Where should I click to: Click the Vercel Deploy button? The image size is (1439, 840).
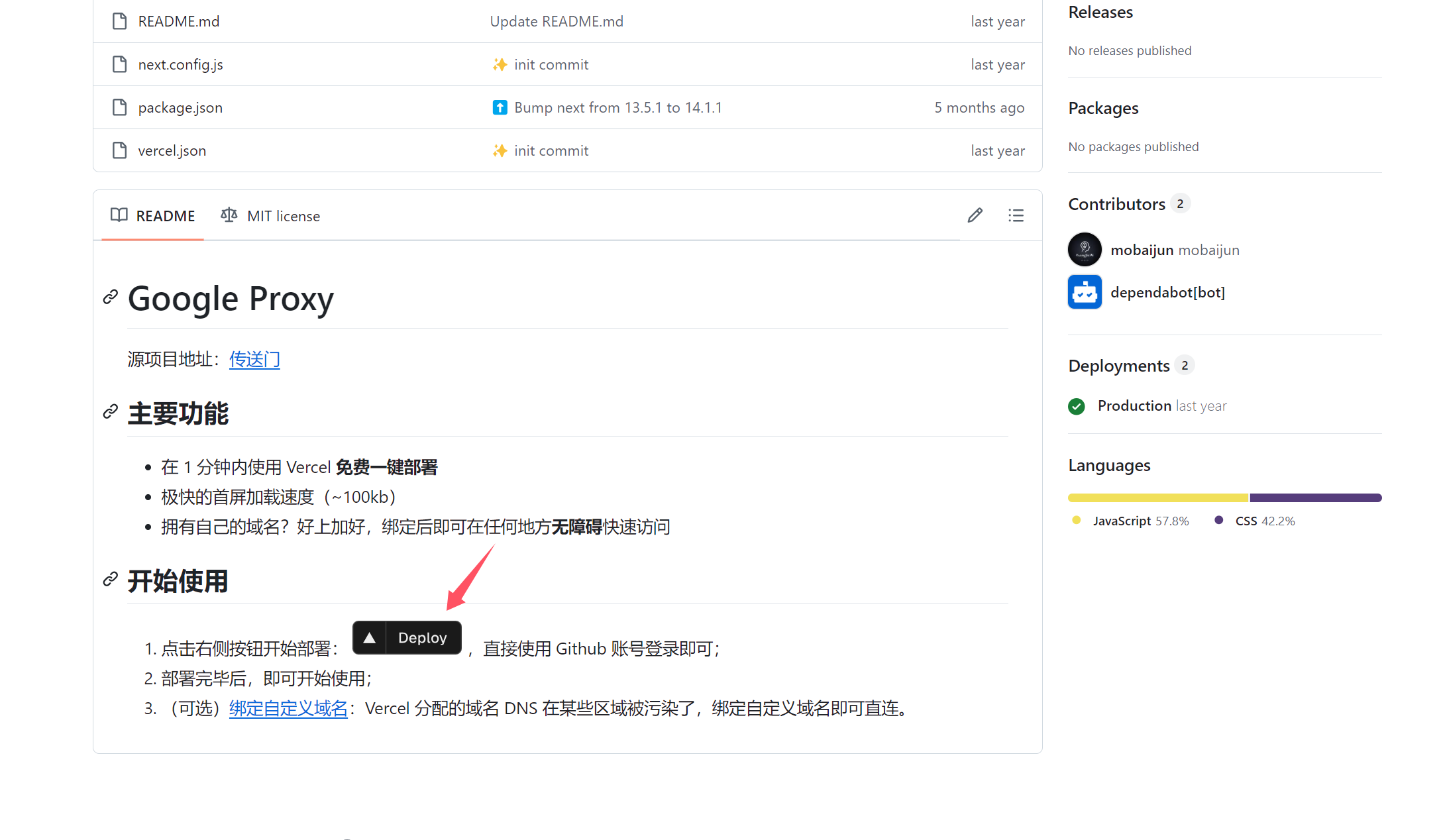click(x=407, y=637)
